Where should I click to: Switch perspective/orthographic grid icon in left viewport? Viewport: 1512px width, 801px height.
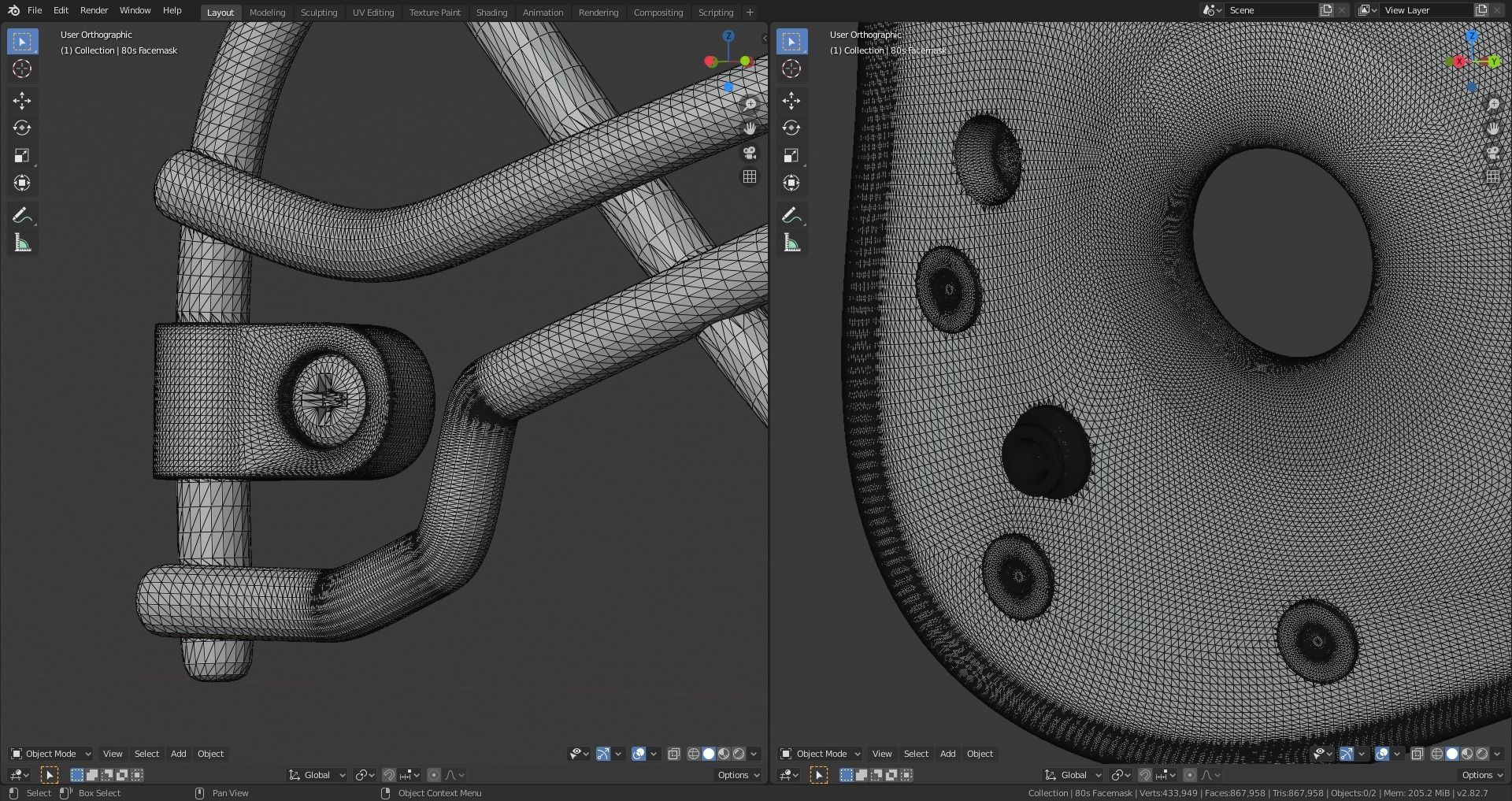pos(750,176)
